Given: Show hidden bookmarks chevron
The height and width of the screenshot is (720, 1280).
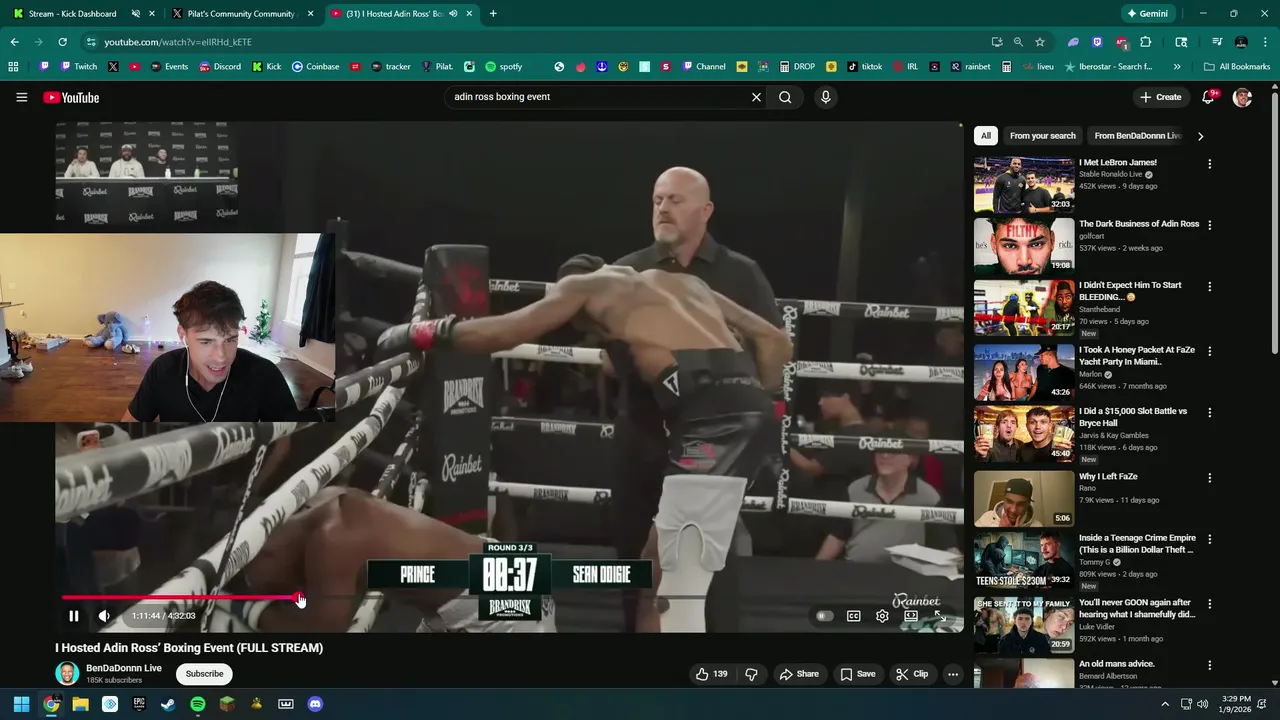Looking at the screenshot, I should coord(1177,67).
